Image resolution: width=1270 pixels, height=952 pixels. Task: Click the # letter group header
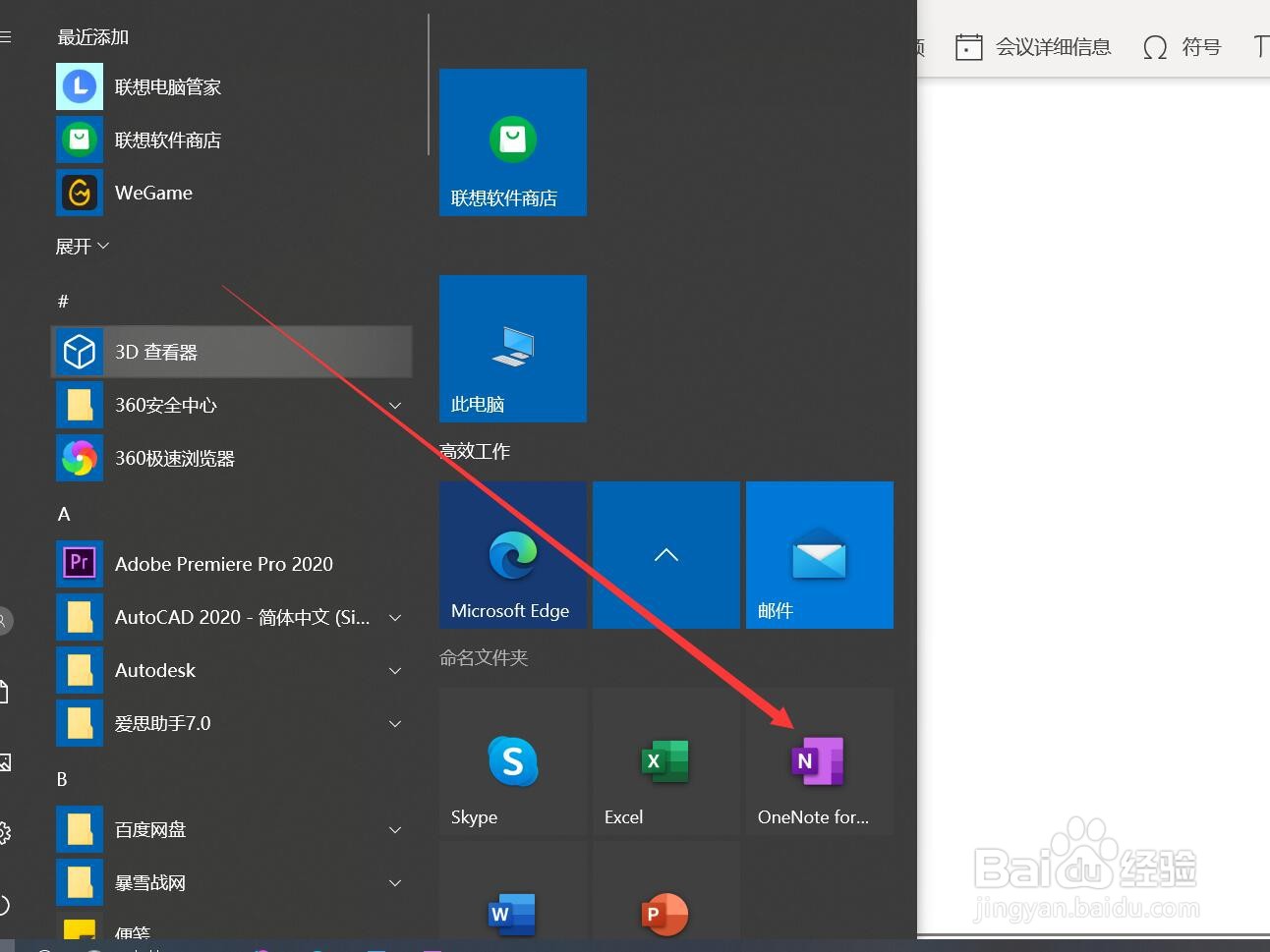click(x=63, y=301)
